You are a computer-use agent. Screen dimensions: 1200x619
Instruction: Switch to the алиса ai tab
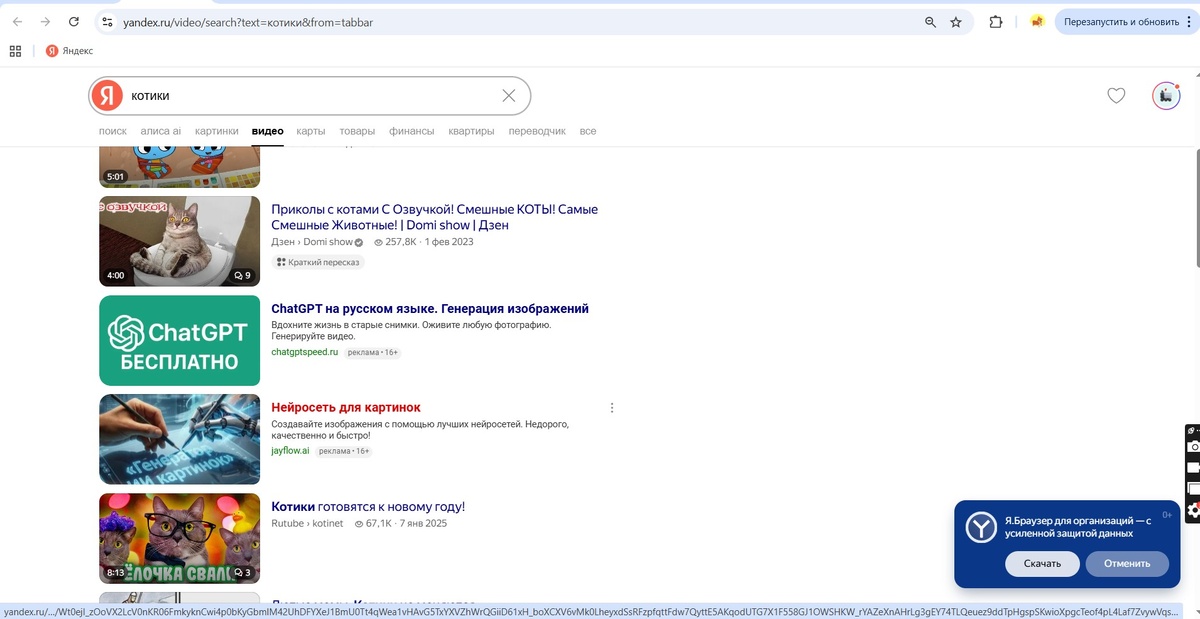(x=161, y=131)
